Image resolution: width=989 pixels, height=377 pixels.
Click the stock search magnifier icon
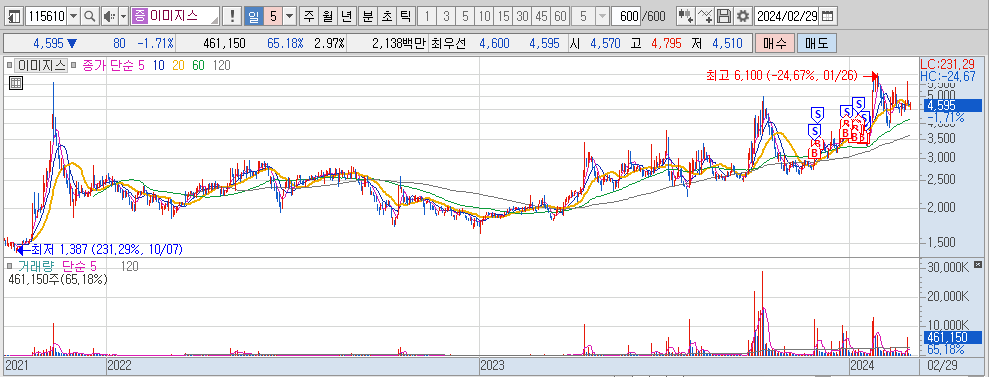[x=90, y=16]
